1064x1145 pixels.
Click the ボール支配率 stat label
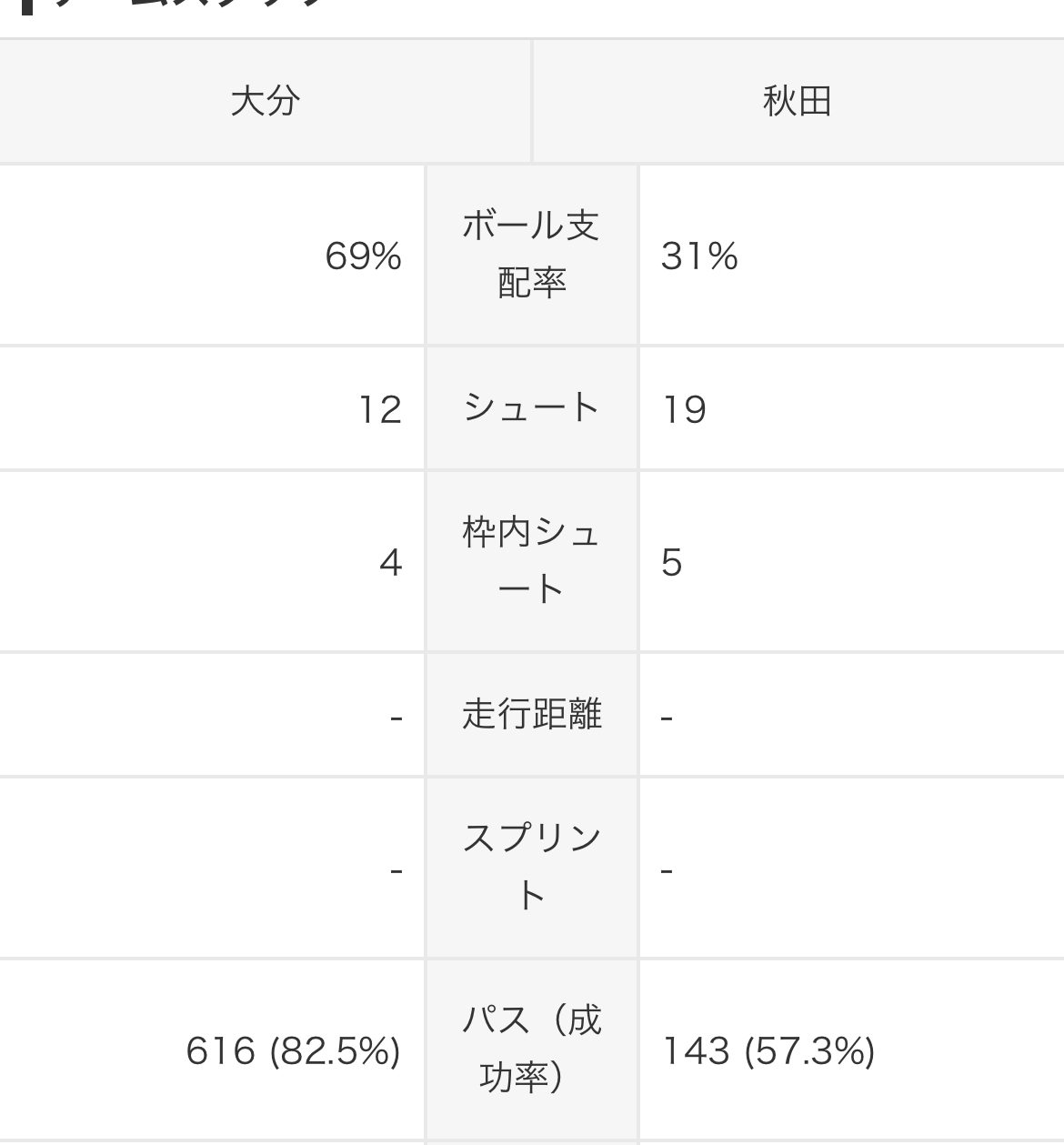pyautogui.click(x=531, y=255)
